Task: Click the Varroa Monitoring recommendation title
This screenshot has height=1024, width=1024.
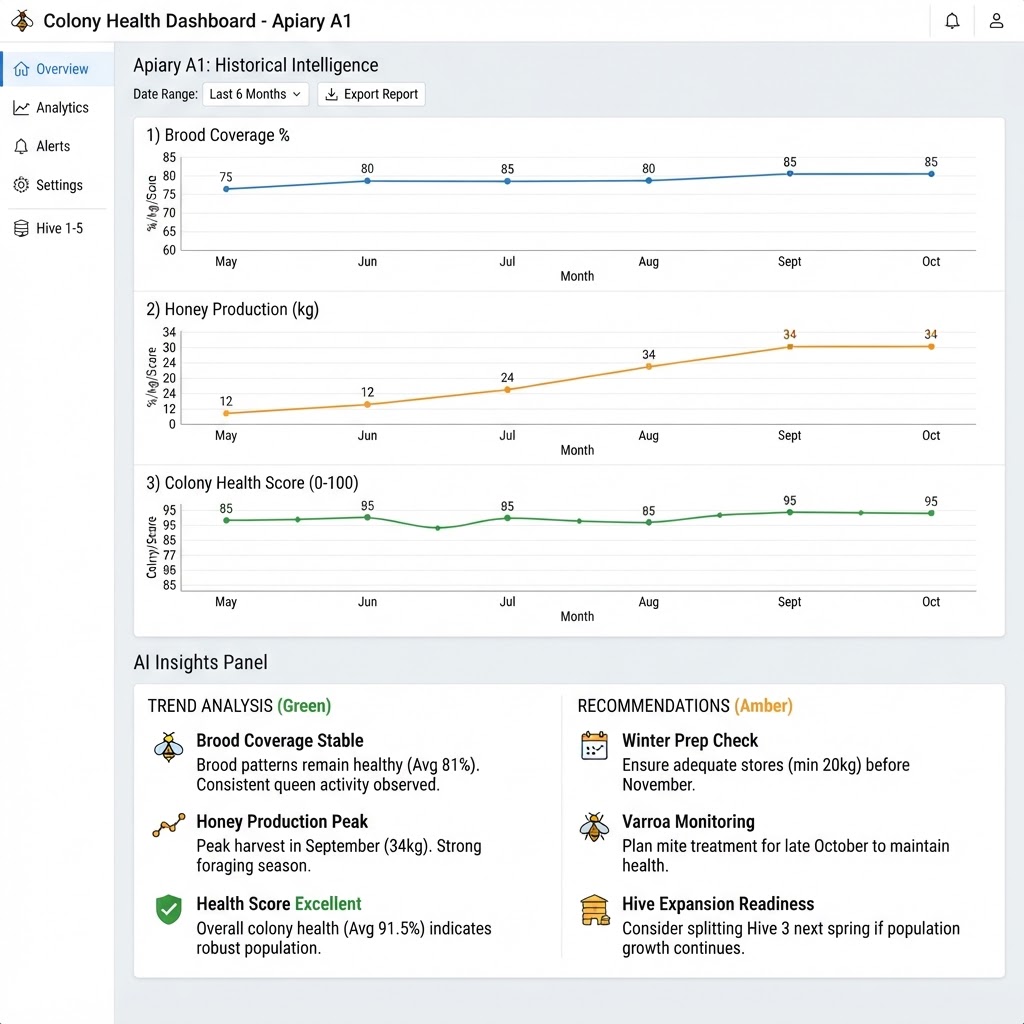Action: point(688,822)
